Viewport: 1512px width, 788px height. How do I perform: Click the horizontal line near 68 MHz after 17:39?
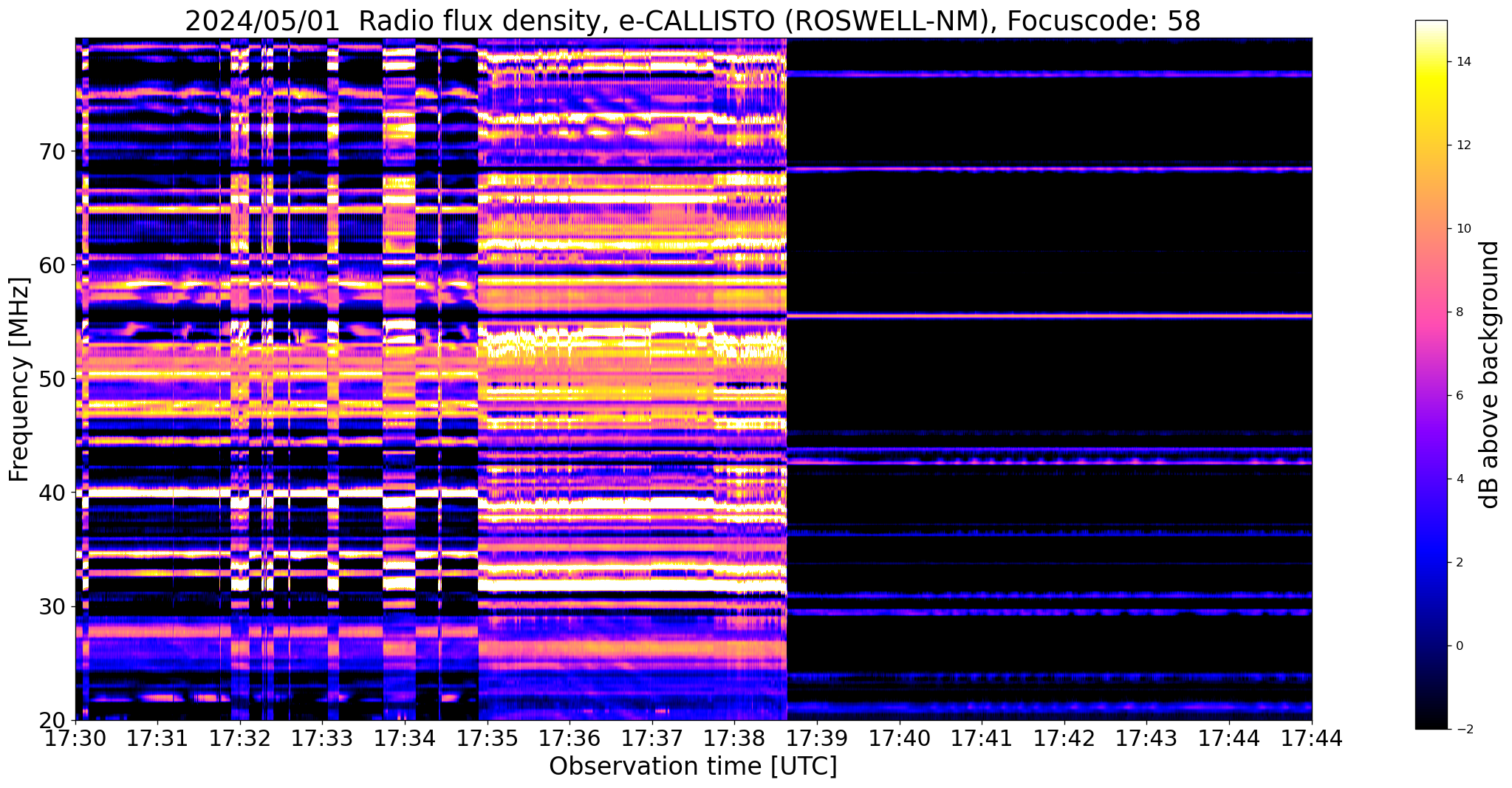(1050, 169)
